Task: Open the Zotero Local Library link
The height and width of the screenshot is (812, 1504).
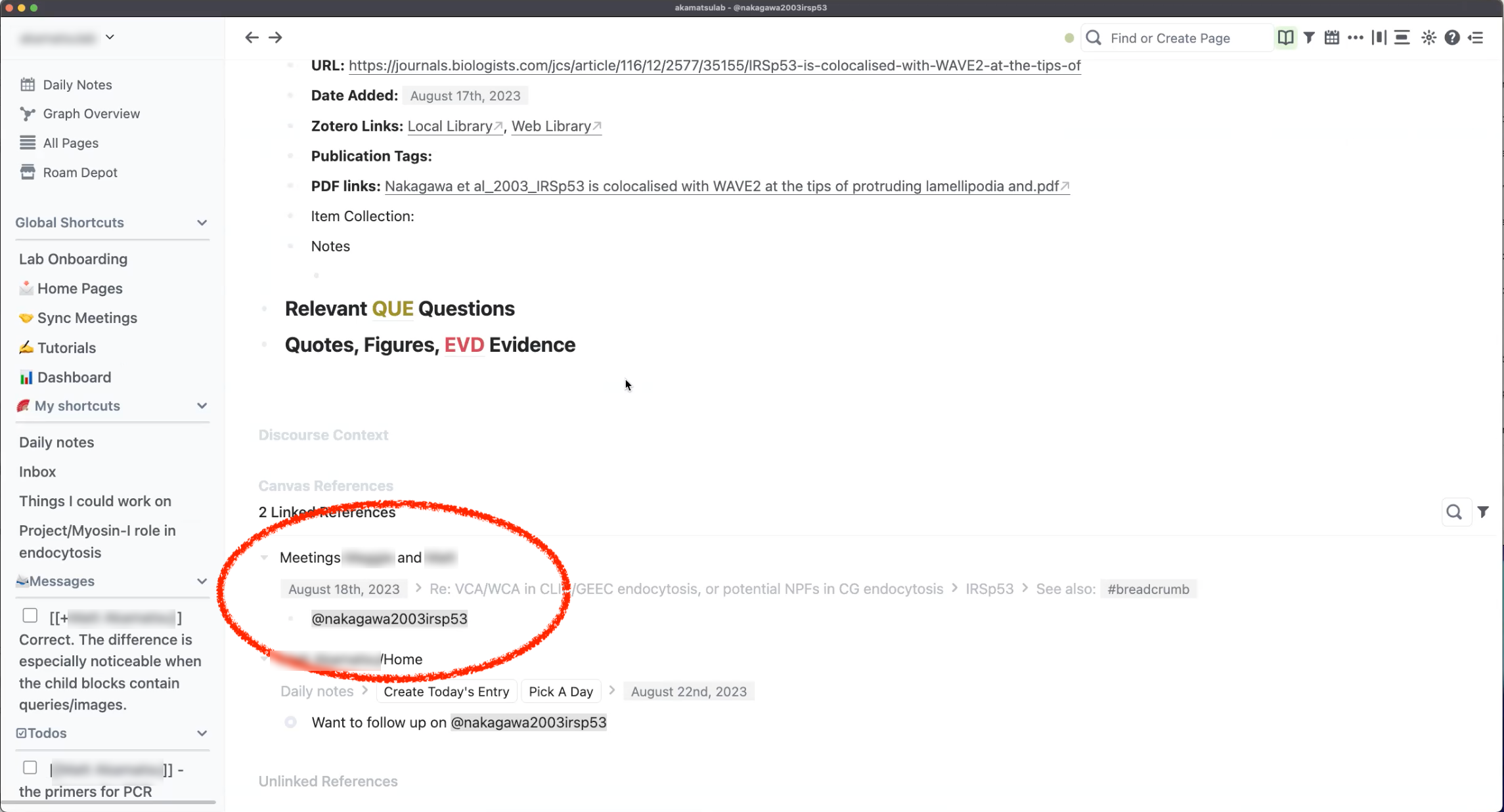Action: tap(455, 126)
